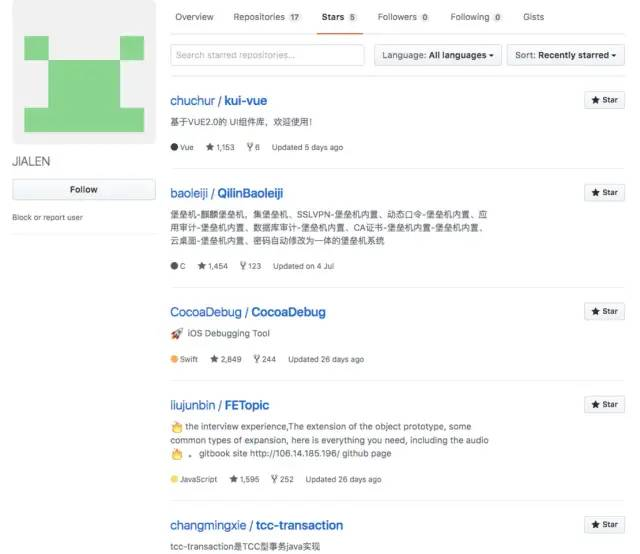Switch to the Repositories tab
Image resolution: width=640 pixels, height=554 pixels.
pos(266,17)
